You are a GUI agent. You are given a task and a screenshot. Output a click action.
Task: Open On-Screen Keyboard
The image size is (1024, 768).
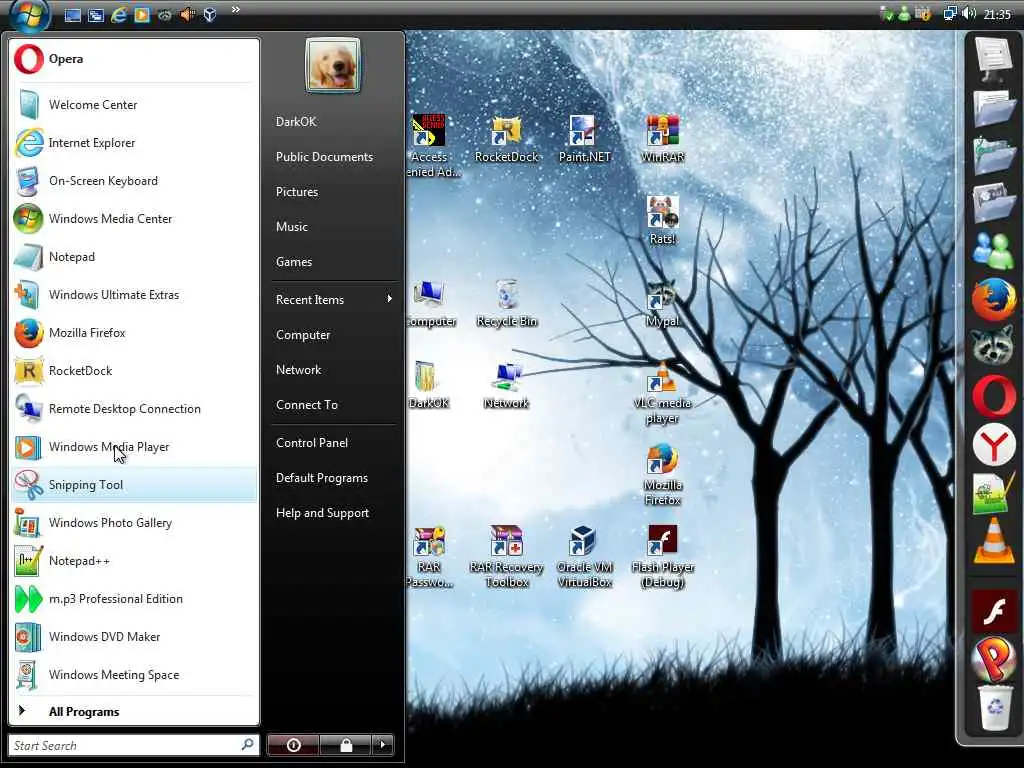pyautogui.click(x=134, y=181)
